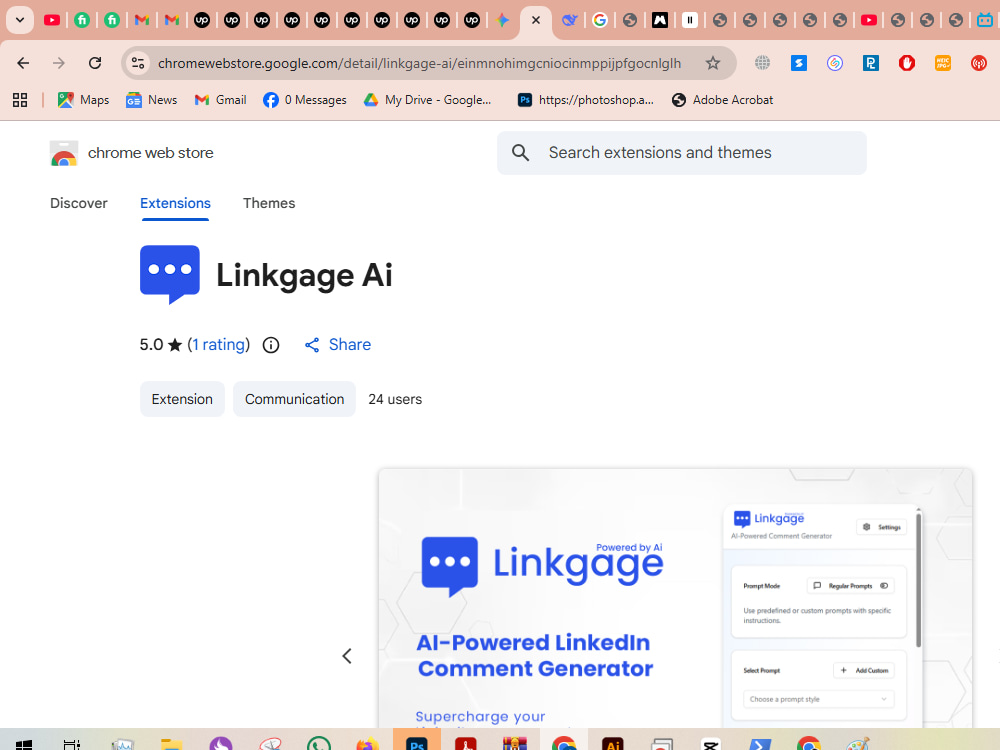The height and width of the screenshot is (750, 1000).
Task: Open the Linkgage comment generator screenshot
Action: [x=675, y=598]
